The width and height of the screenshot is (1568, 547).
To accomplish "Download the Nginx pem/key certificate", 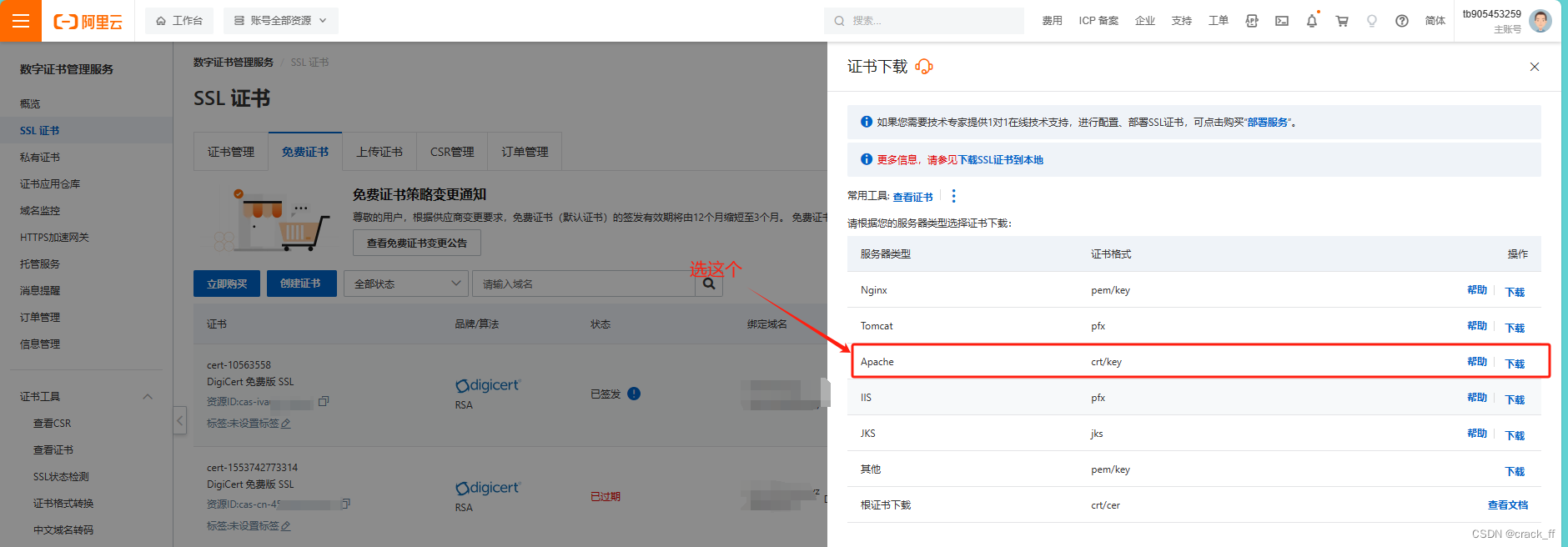I will coord(1515,292).
